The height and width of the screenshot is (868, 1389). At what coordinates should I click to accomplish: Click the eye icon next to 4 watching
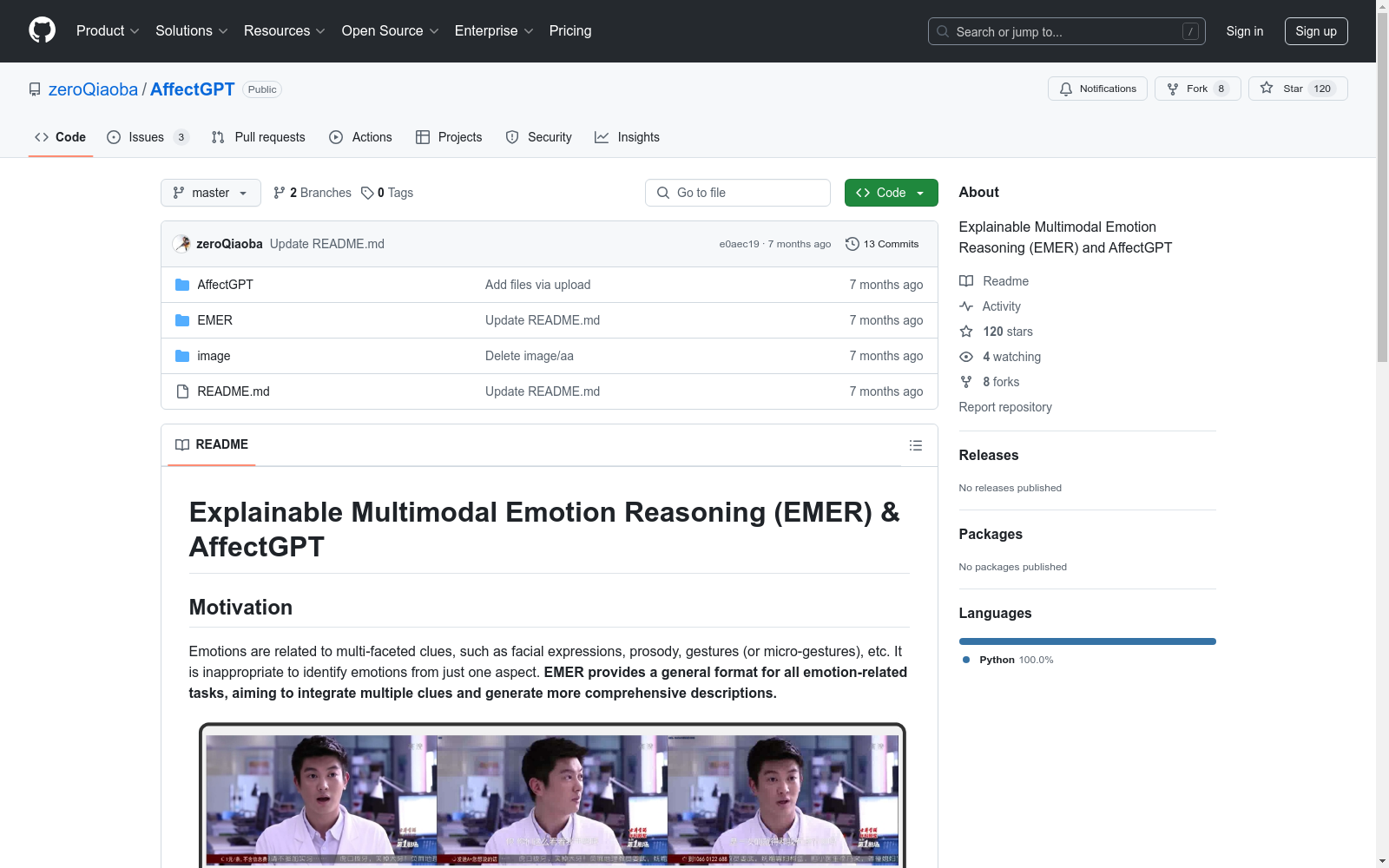click(966, 357)
